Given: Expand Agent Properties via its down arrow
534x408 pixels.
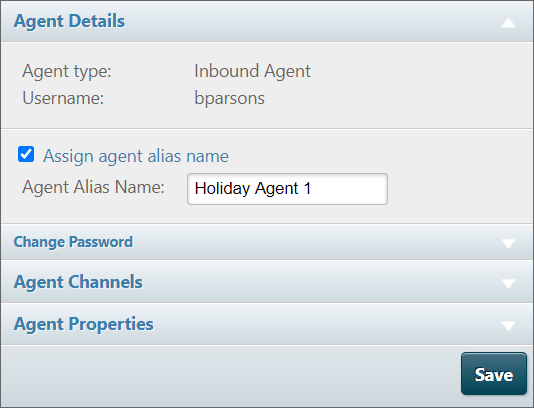Looking at the screenshot, I should (508, 326).
